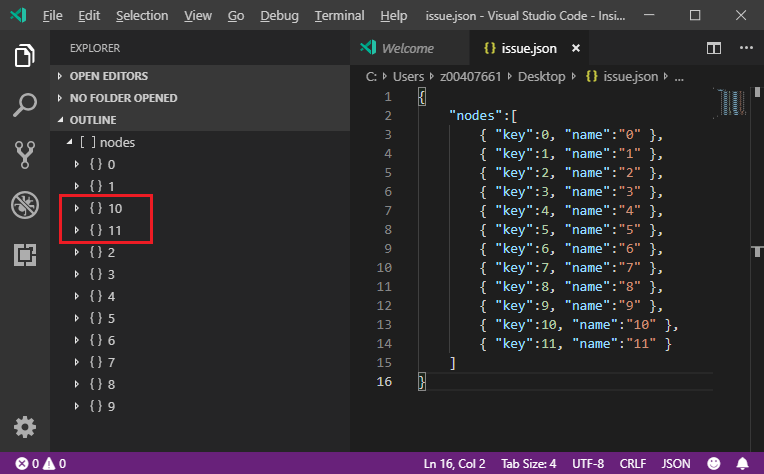Expand the NO FOLDER OPENED section
The image size is (764, 474).
pos(200,98)
